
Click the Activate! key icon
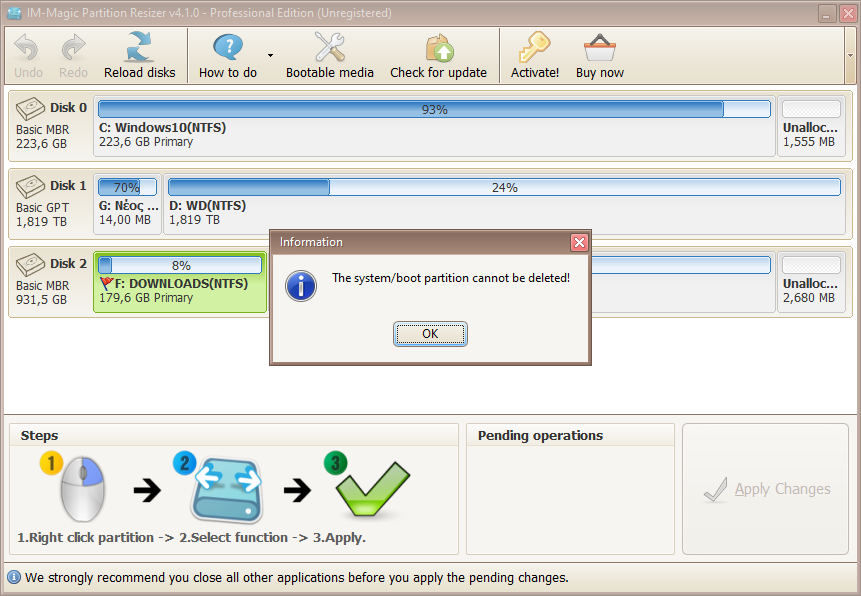coord(534,47)
